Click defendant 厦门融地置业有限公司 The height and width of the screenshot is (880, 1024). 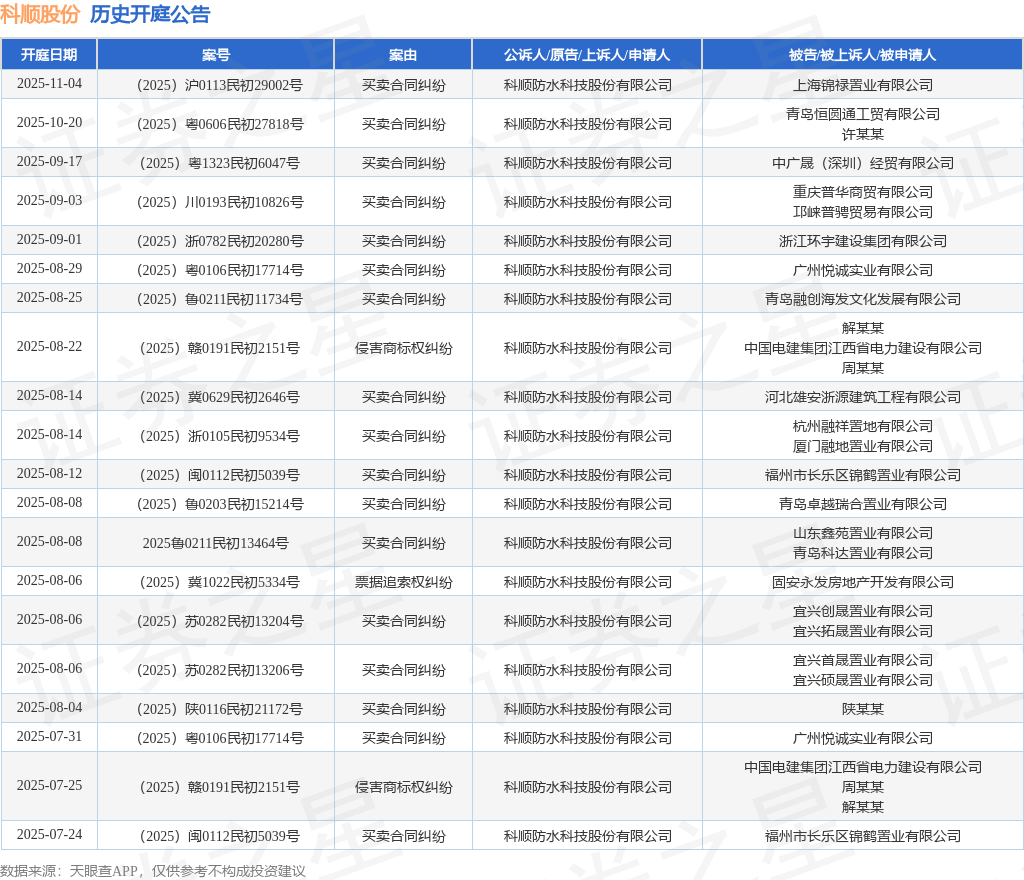863,446
